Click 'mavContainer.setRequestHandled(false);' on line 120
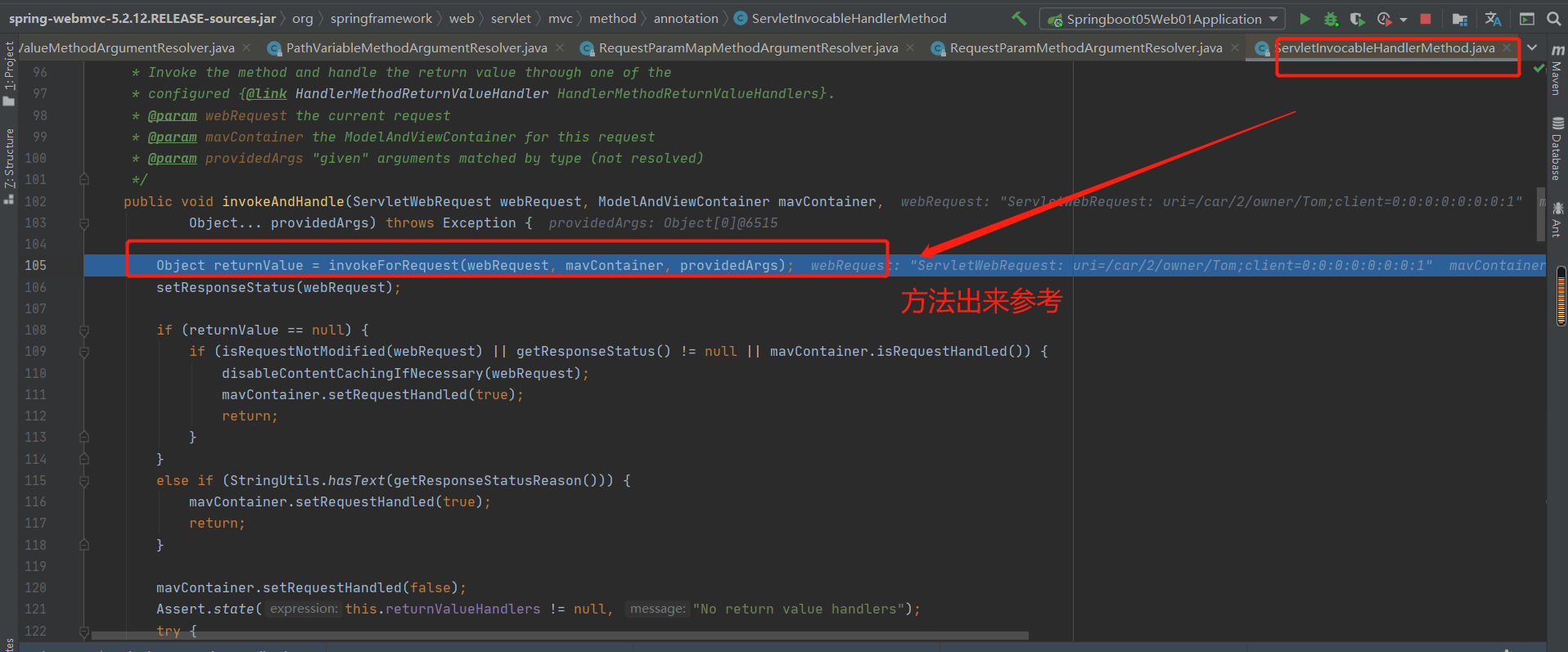 (311, 588)
